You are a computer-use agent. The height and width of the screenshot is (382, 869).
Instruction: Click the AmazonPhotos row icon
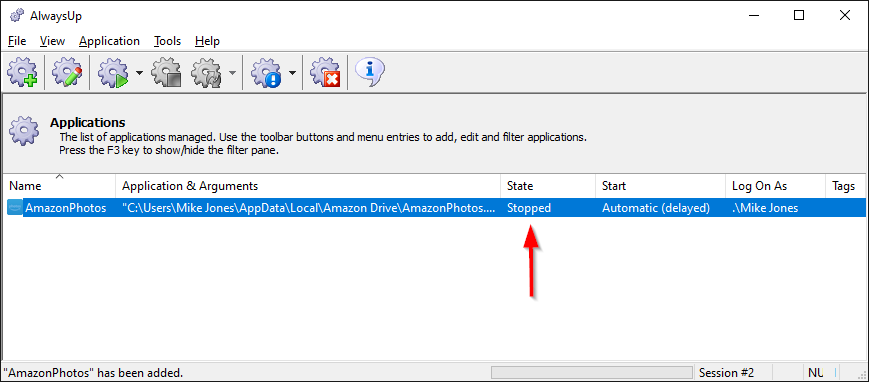14,208
